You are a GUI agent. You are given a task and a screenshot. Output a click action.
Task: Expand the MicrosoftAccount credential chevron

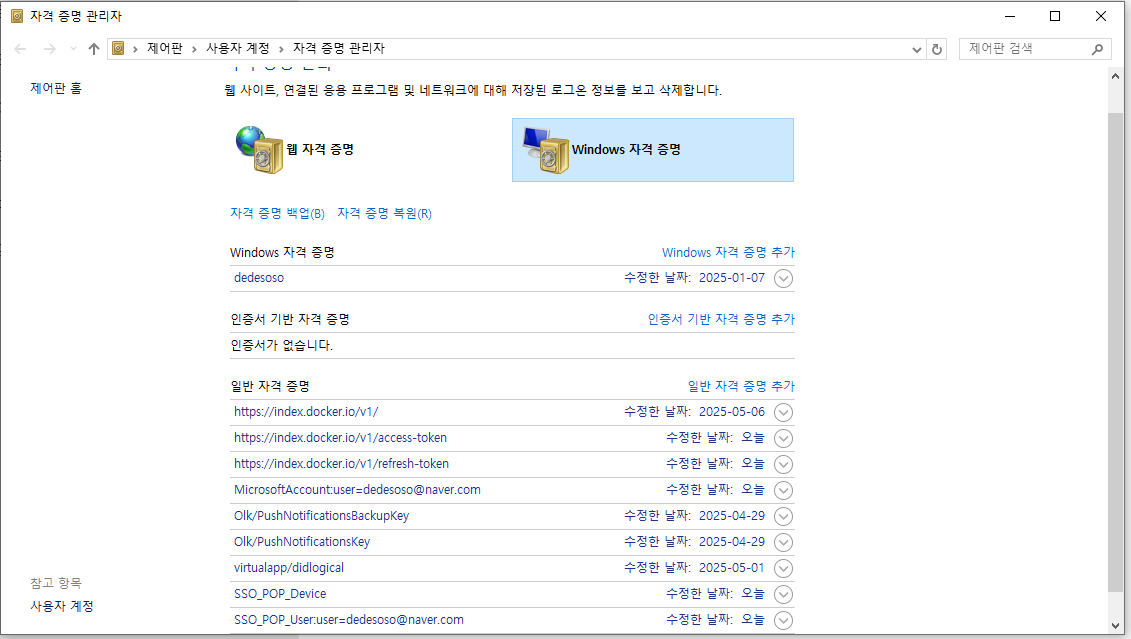pos(783,490)
